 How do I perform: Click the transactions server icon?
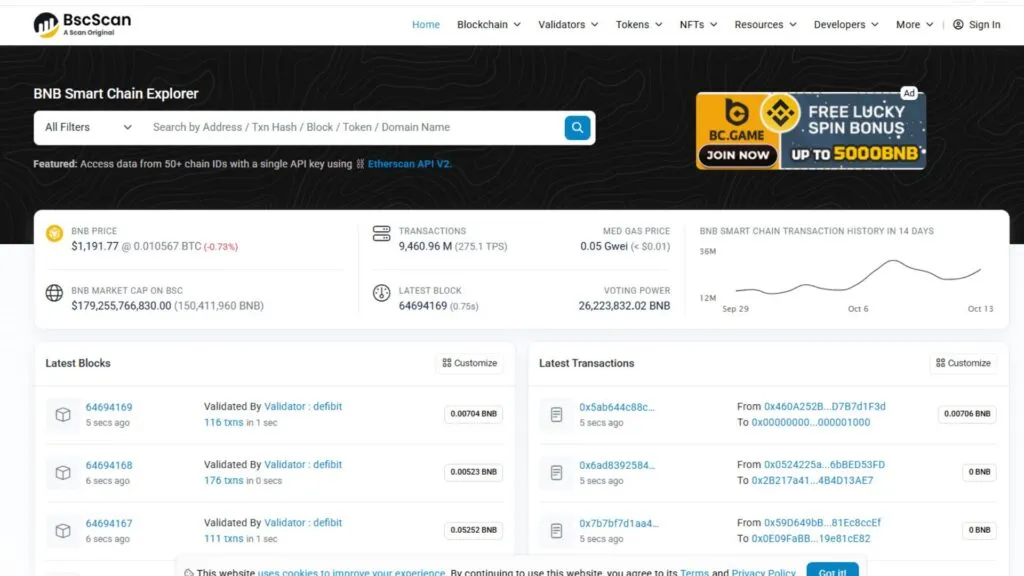pos(381,233)
